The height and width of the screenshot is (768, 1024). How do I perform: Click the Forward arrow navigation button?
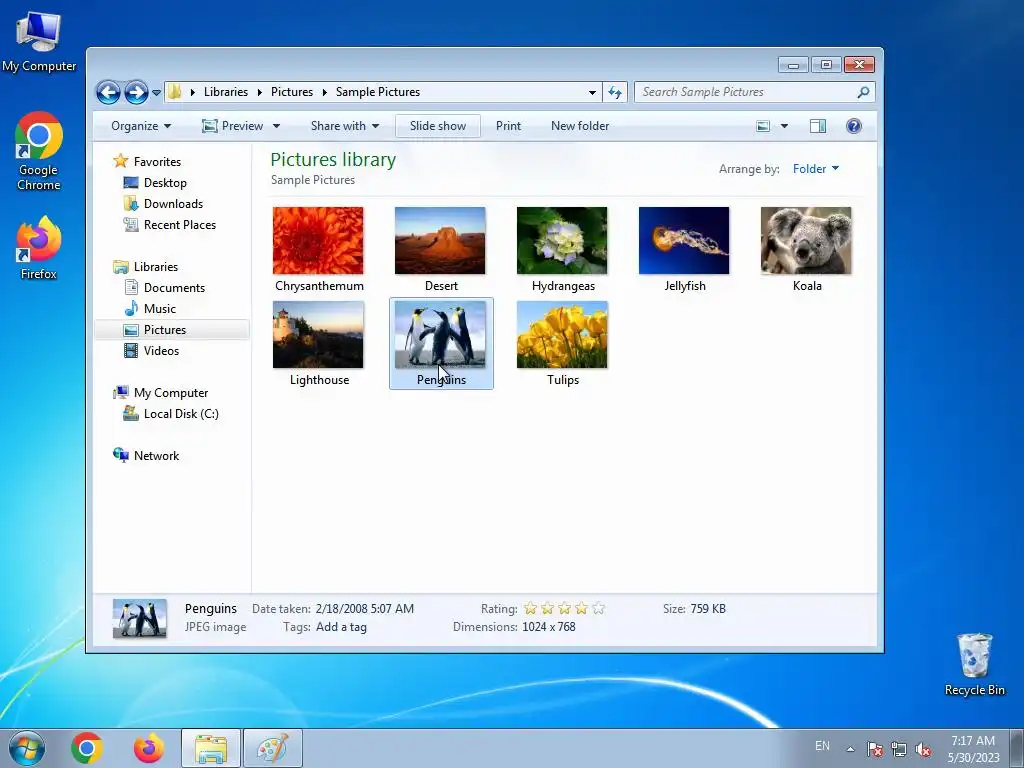(x=136, y=92)
